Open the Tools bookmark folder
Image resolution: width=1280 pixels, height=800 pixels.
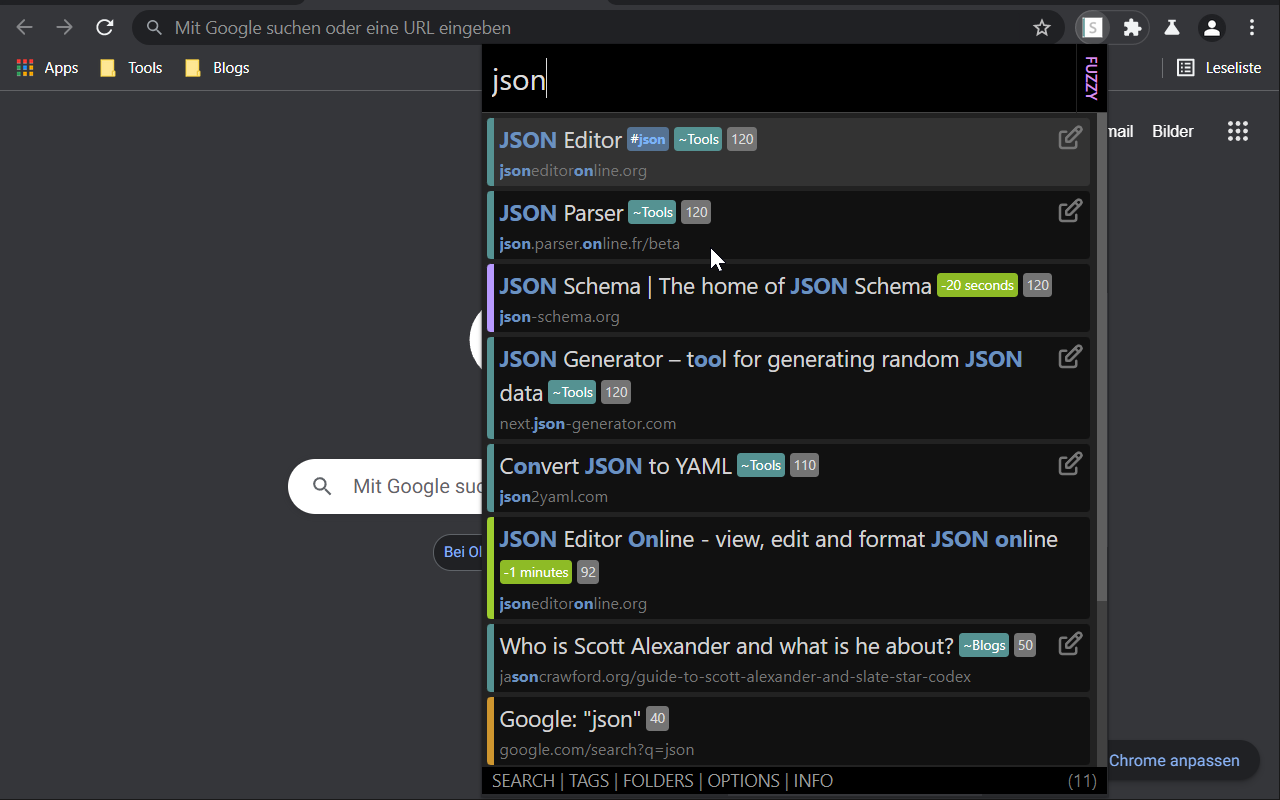coord(131,68)
